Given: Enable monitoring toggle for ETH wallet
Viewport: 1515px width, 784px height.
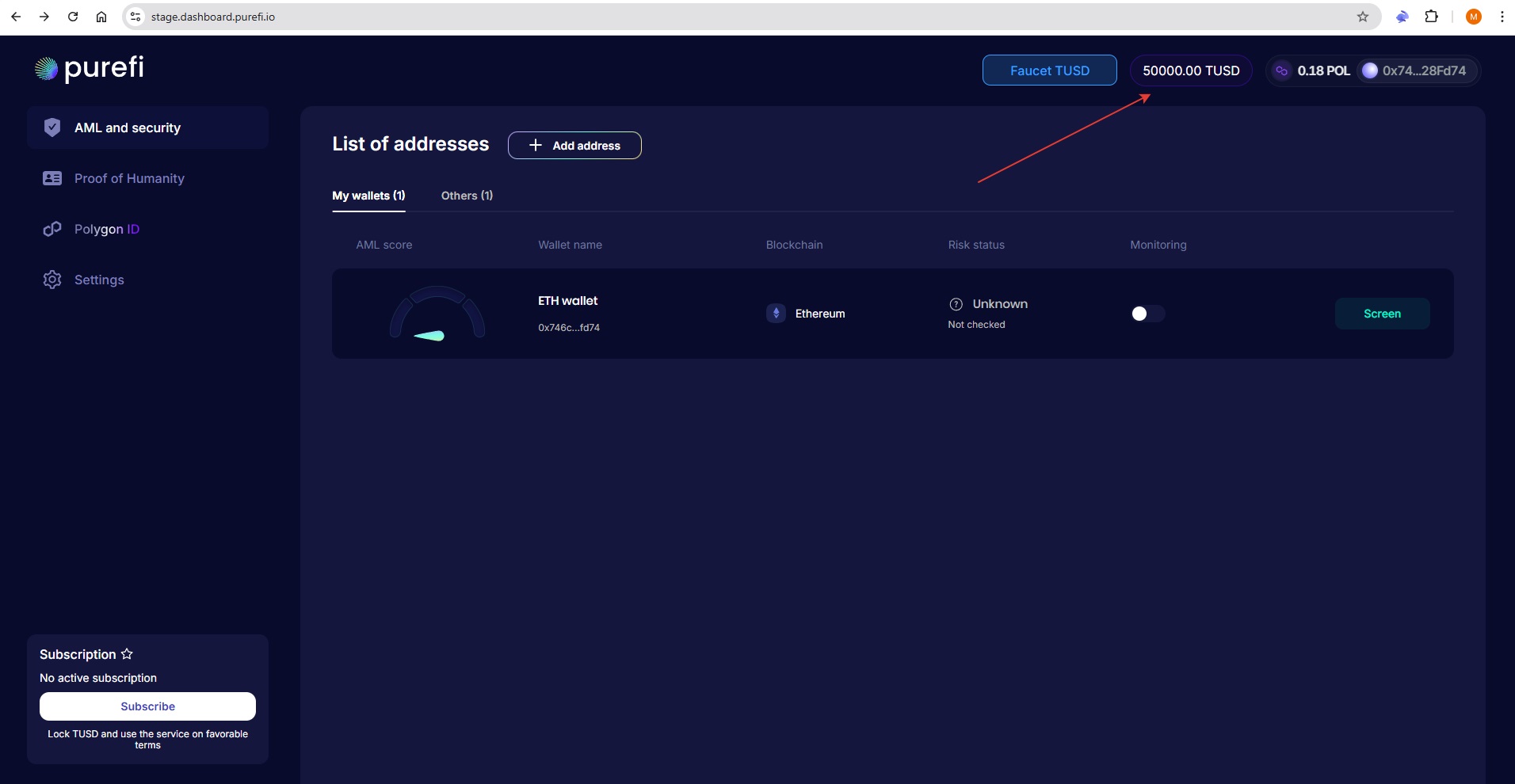Looking at the screenshot, I should pos(1147,314).
